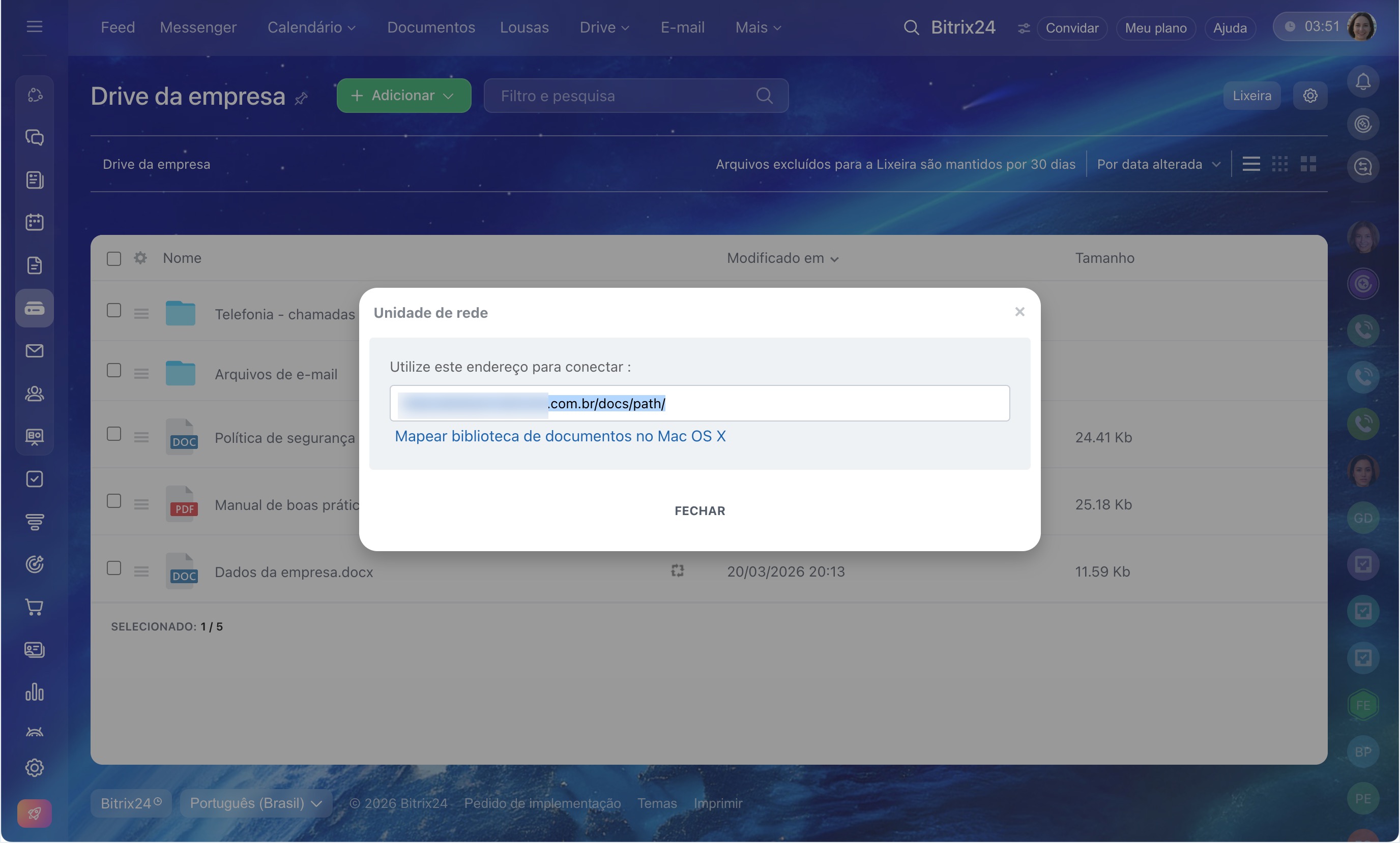The height and width of the screenshot is (843, 1400).
Task: Open the Português (Brasil) language selector
Action: (x=256, y=803)
